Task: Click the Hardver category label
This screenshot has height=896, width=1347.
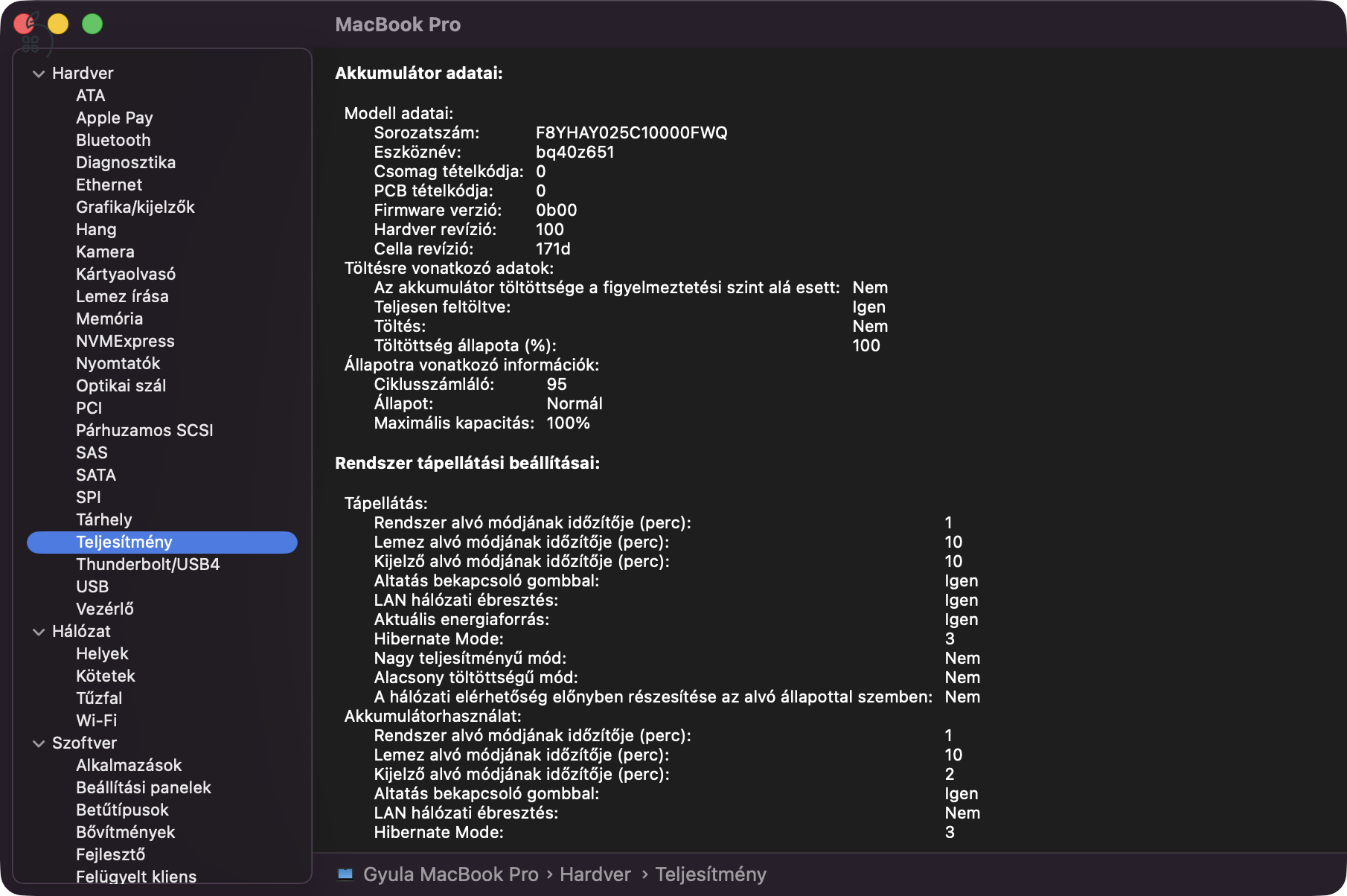Action: [83, 73]
